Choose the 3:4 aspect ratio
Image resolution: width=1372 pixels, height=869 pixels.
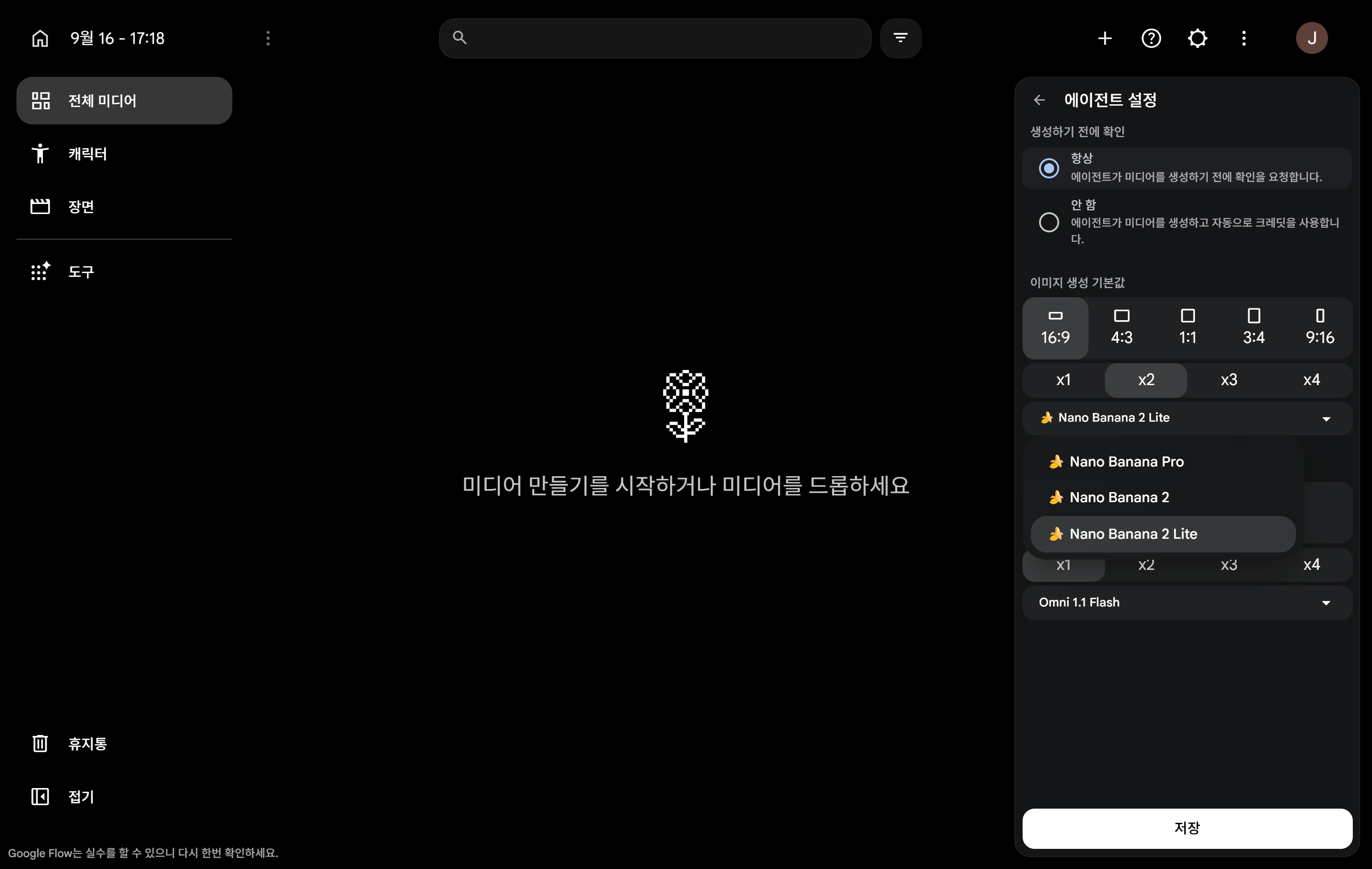pos(1254,328)
